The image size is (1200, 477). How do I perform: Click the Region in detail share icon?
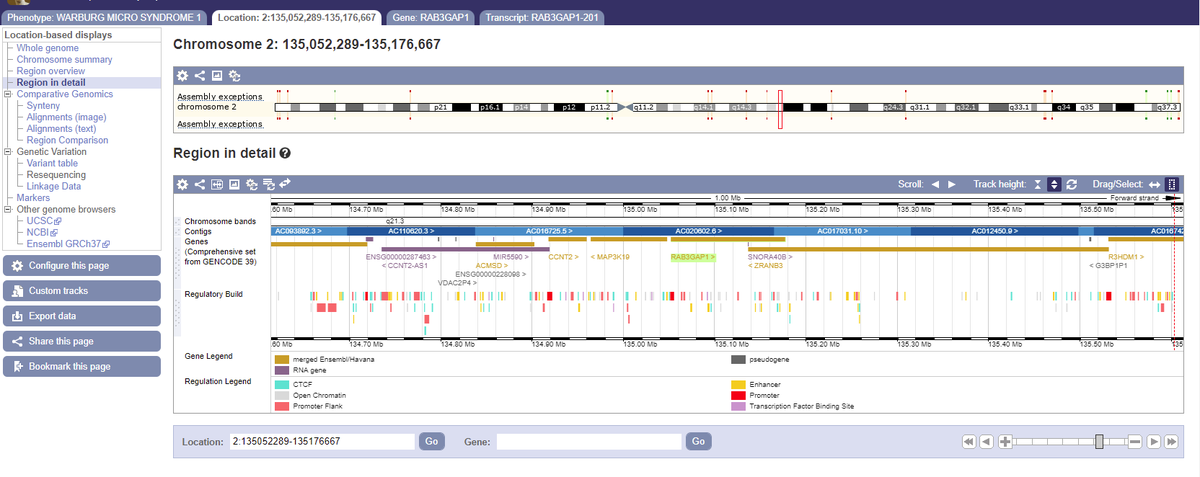tap(199, 184)
